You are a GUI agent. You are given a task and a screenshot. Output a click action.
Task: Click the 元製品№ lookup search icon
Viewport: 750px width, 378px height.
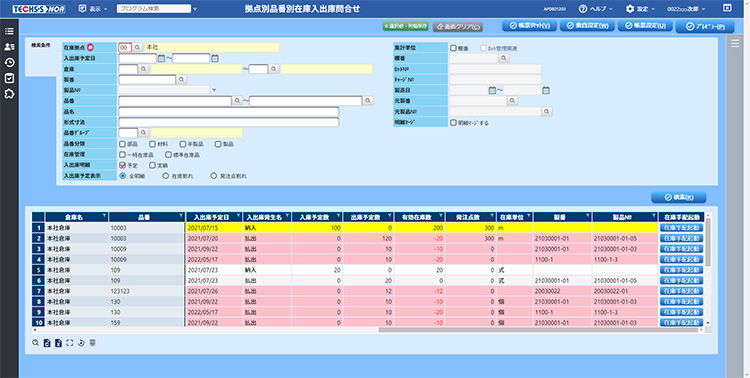pos(547,111)
